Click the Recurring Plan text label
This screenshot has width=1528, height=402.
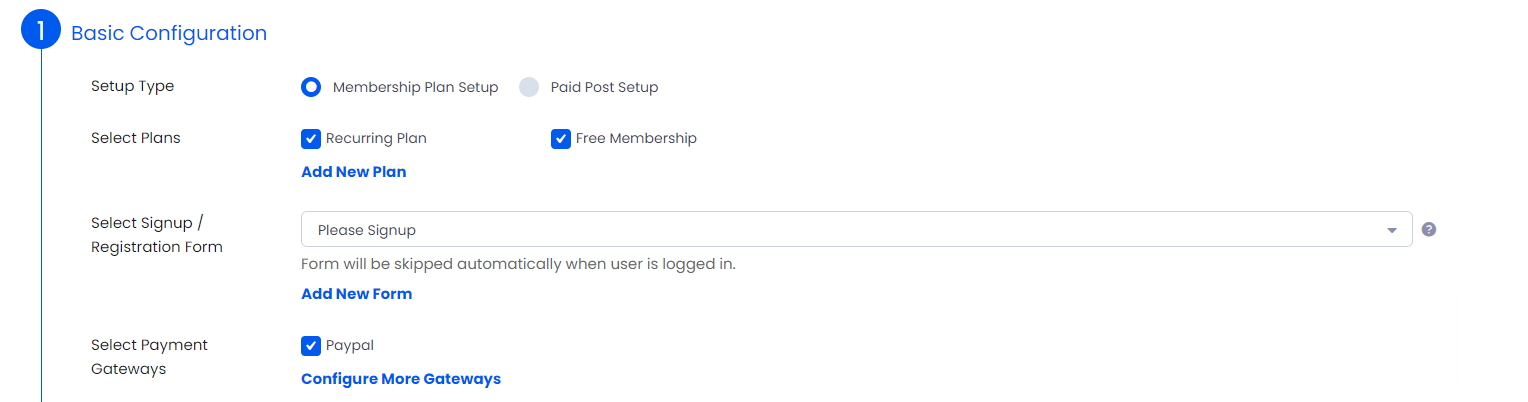pyautogui.click(x=376, y=138)
